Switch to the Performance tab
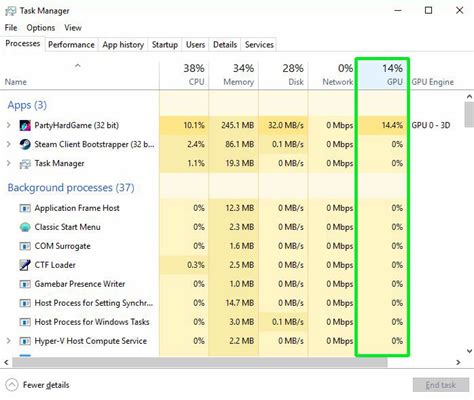This screenshot has height=400, width=474. point(71,45)
